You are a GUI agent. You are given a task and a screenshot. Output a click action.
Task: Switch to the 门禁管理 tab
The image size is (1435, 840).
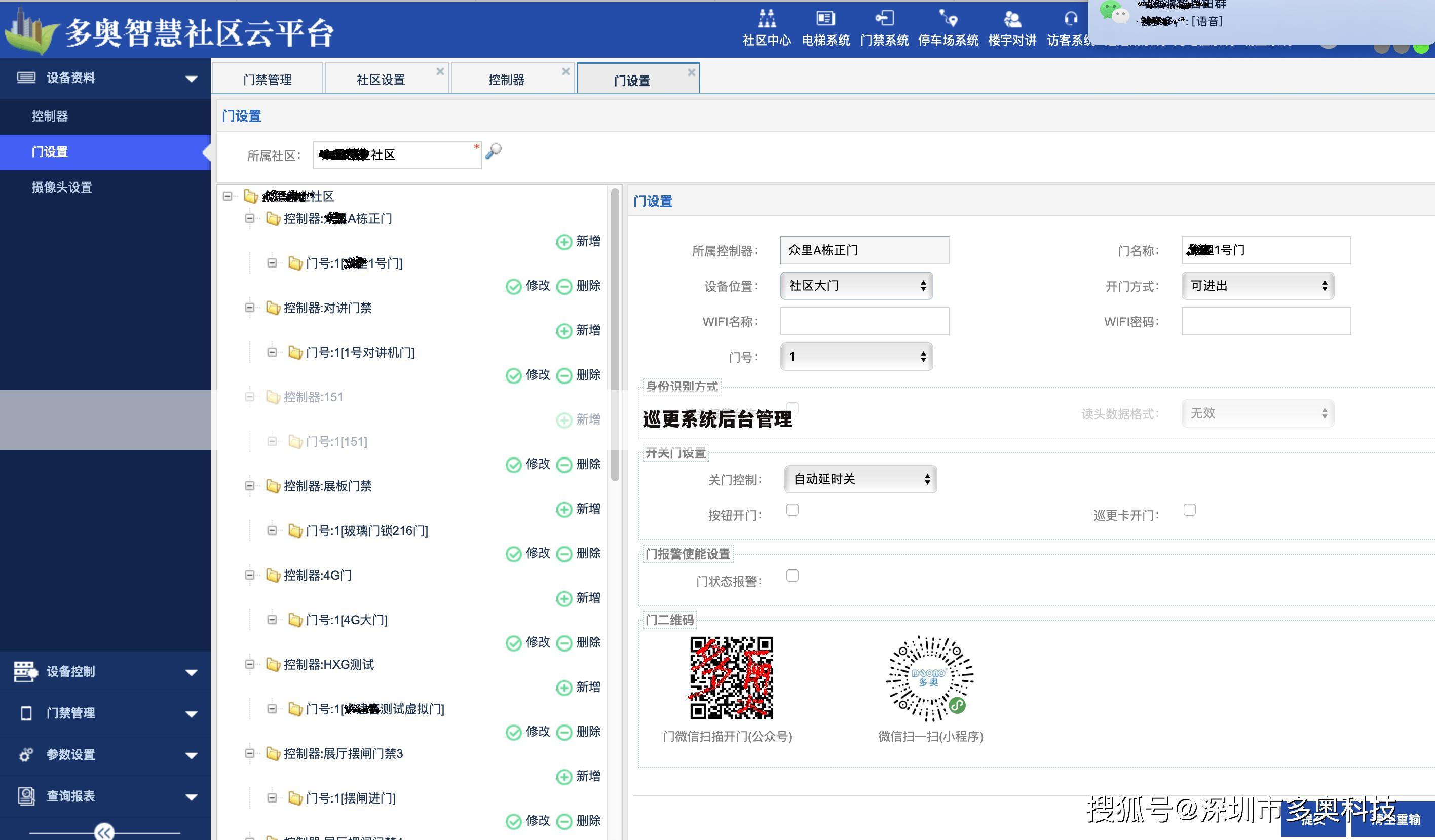[x=267, y=79]
